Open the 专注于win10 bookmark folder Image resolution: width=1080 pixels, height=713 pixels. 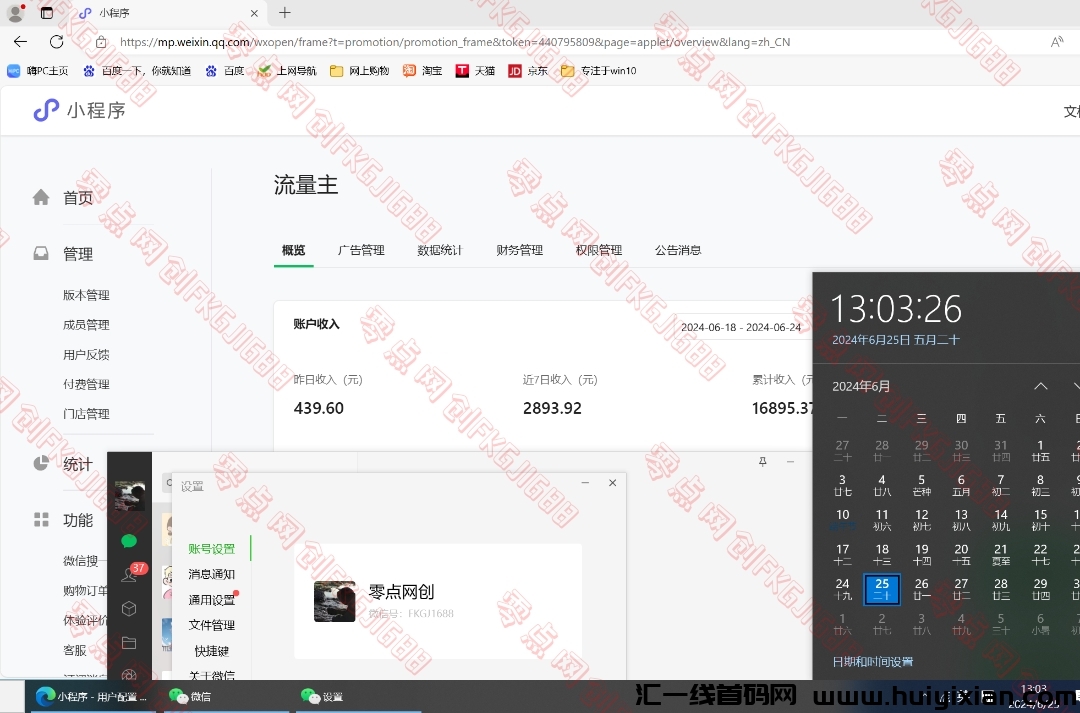599,70
